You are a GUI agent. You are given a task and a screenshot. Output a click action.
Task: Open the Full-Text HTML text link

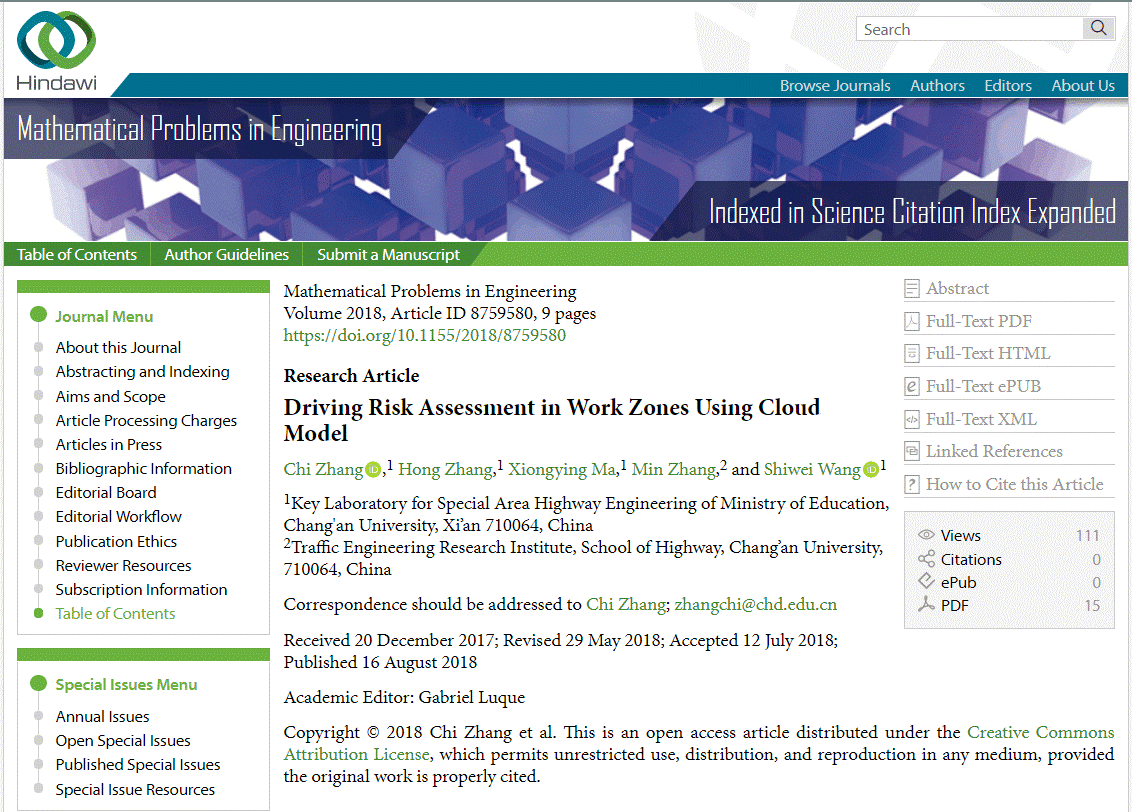pos(988,354)
